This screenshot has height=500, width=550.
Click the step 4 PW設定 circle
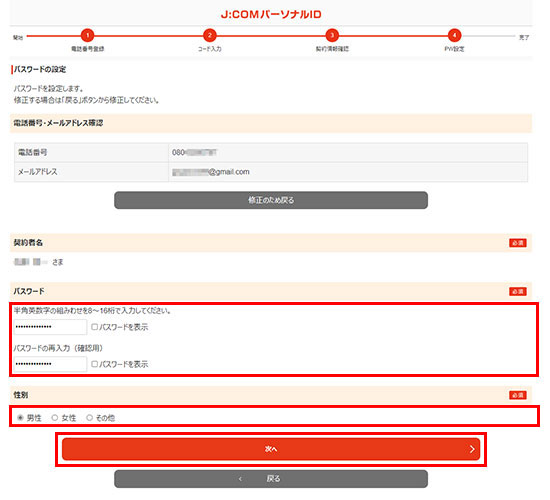[454, 35]
